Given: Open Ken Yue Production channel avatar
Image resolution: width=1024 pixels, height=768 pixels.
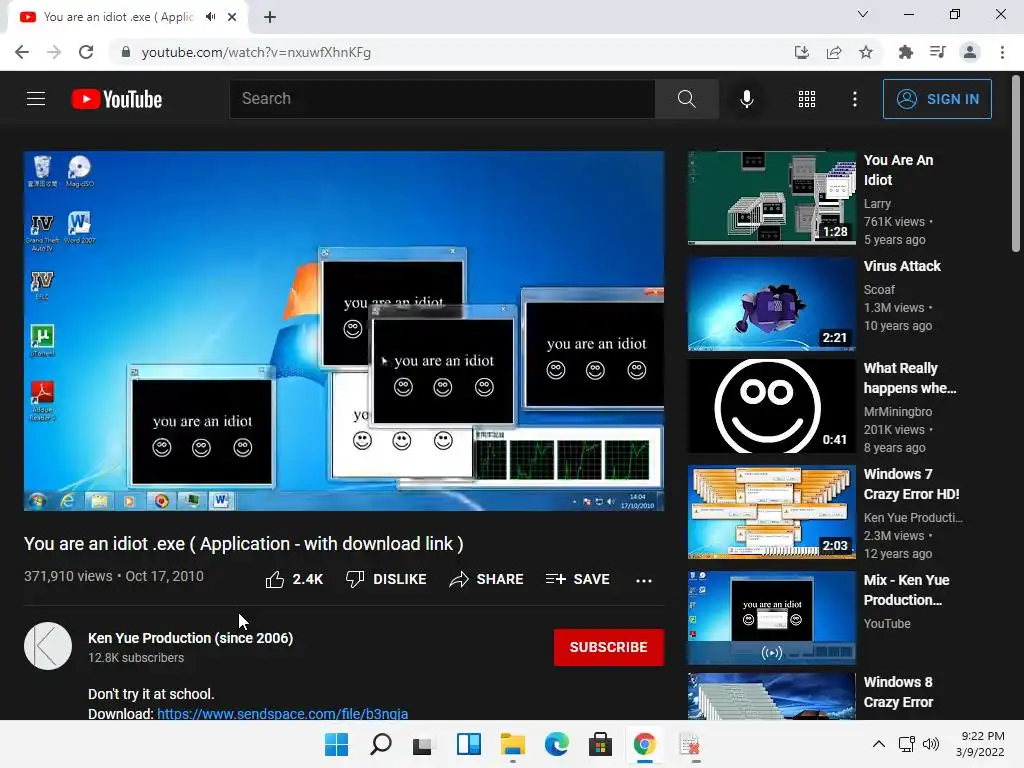Looking at the screenshot, I should pyautogui.click(x=48, y=646).
